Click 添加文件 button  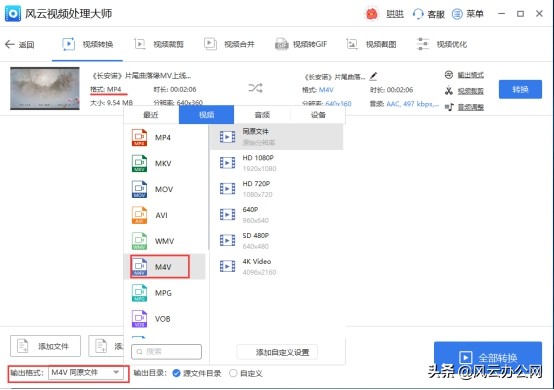(45, 346)
